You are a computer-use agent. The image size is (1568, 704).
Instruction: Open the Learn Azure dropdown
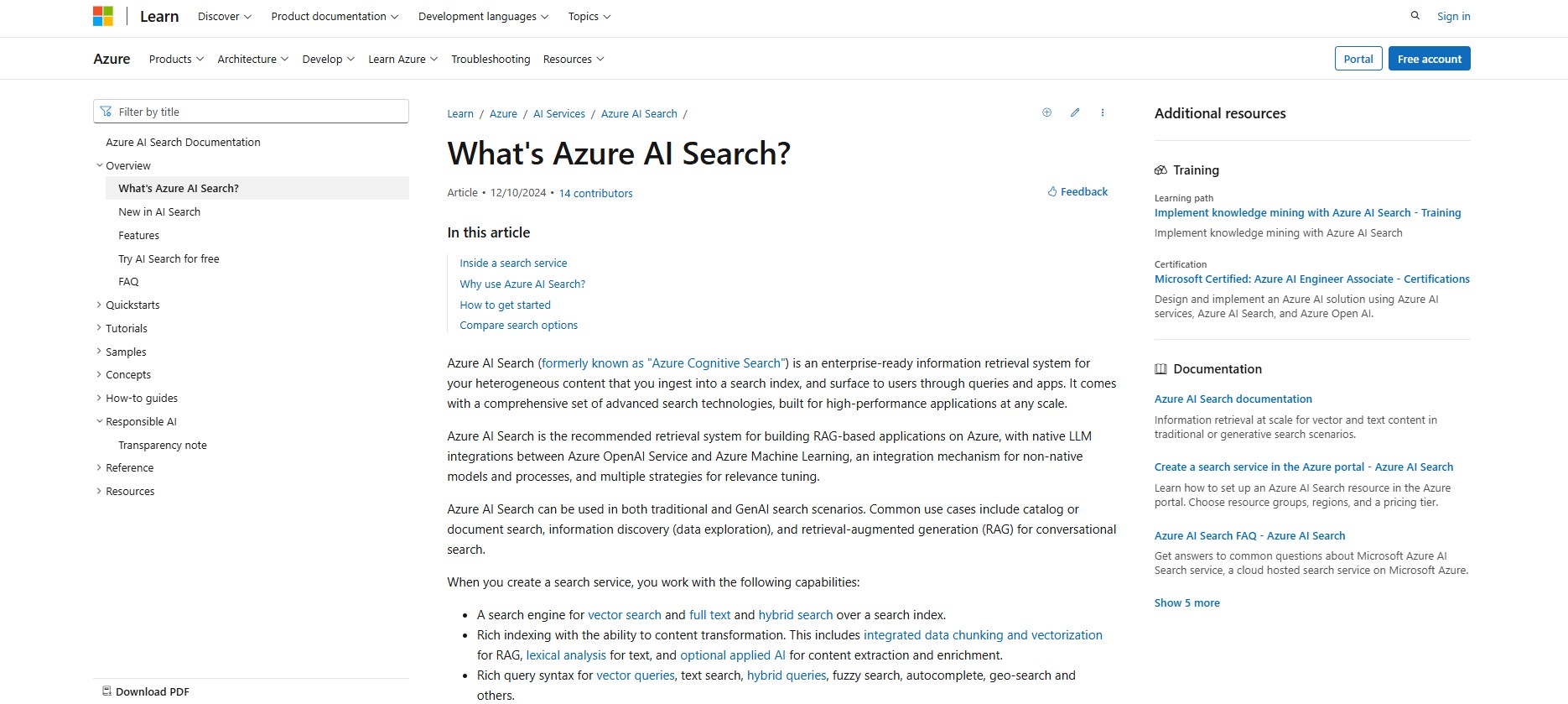[402, 59]
